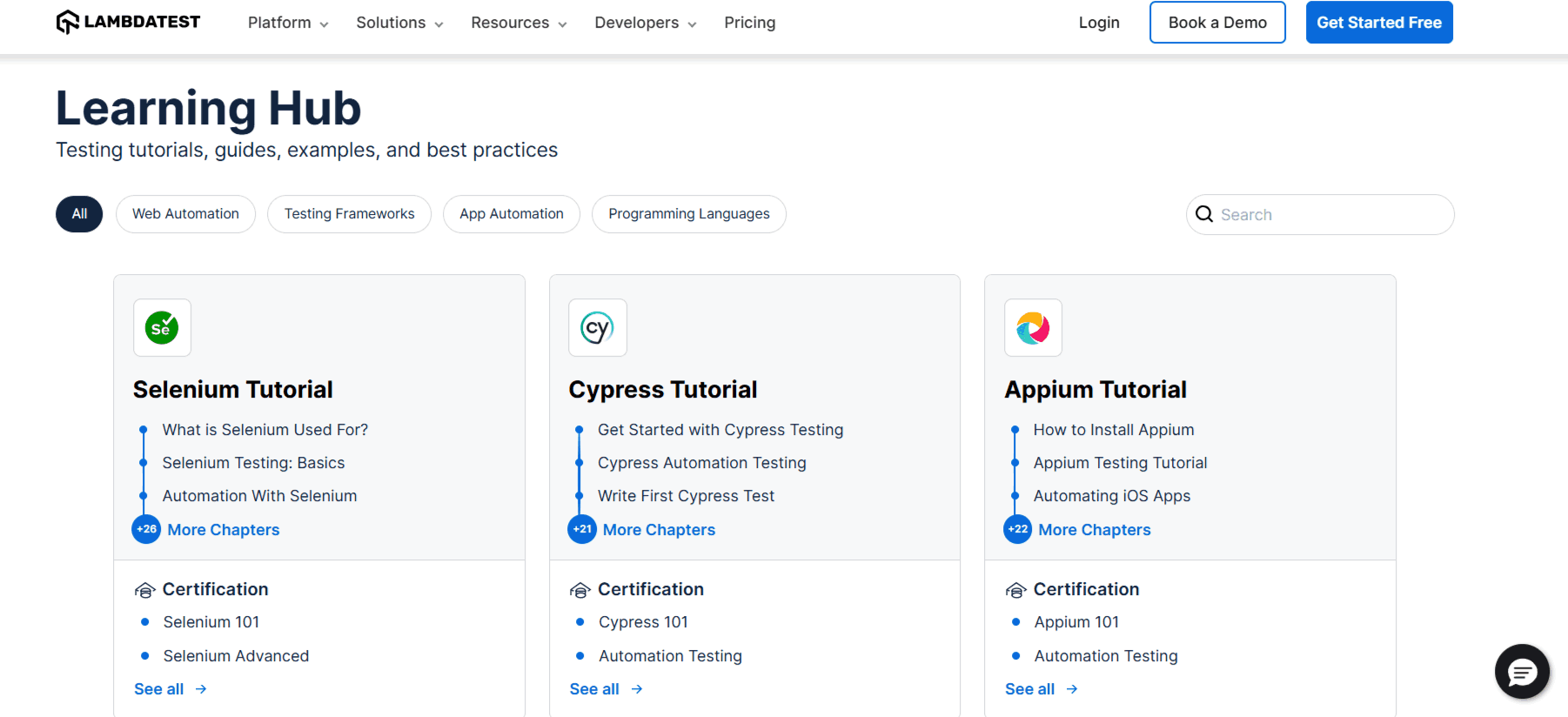Click Book a Demo button
Image resolution: width=1568 pixels, height=717 pixels.
[x=1217, y=23]
